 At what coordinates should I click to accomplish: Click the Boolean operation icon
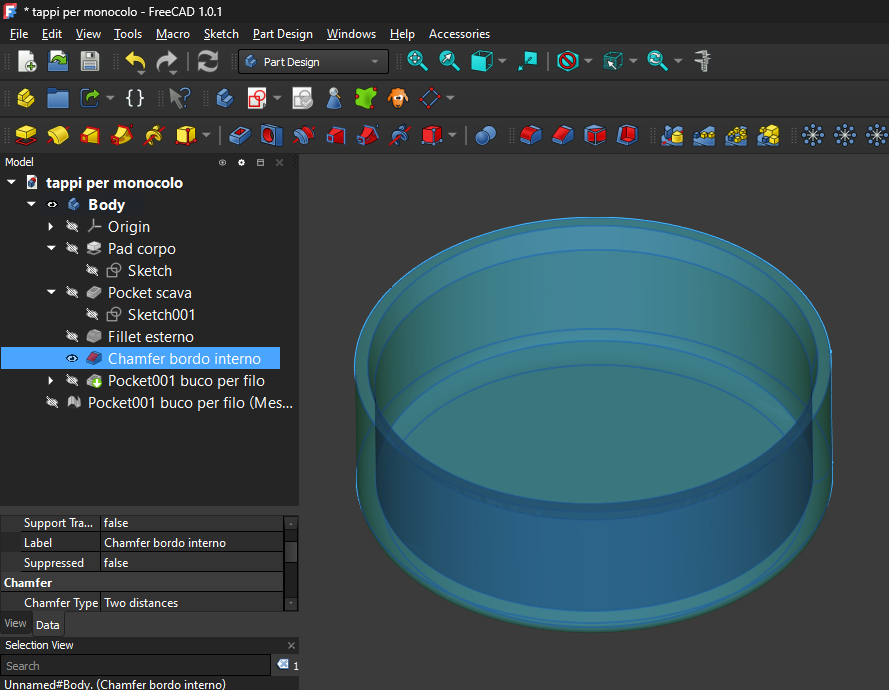pos(486,135)
